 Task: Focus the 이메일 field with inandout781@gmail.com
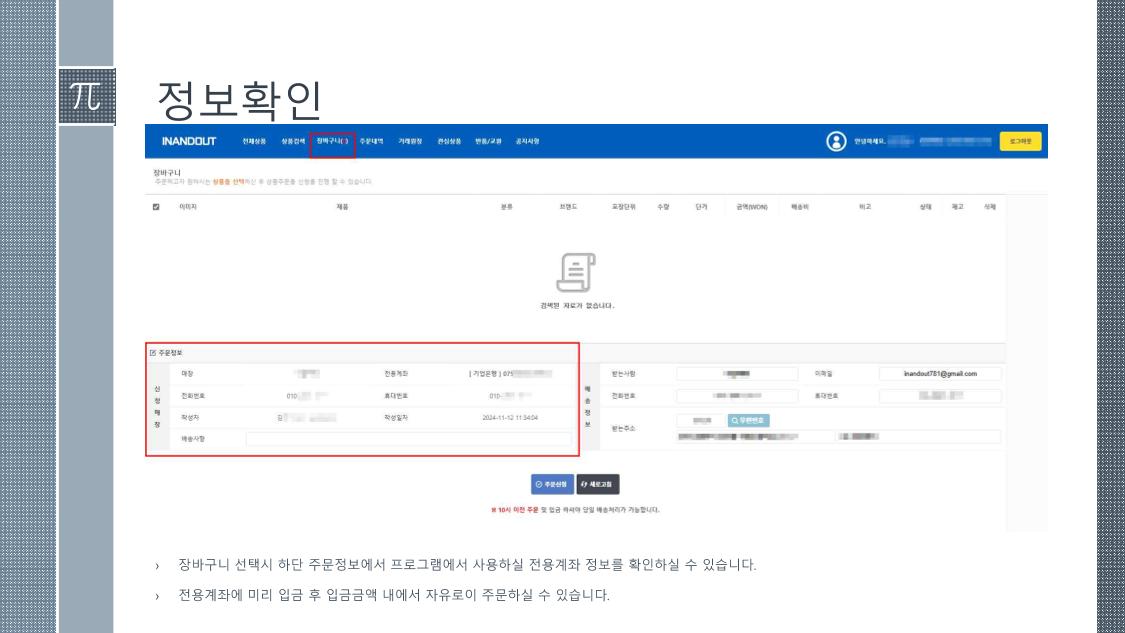(940, 374)
